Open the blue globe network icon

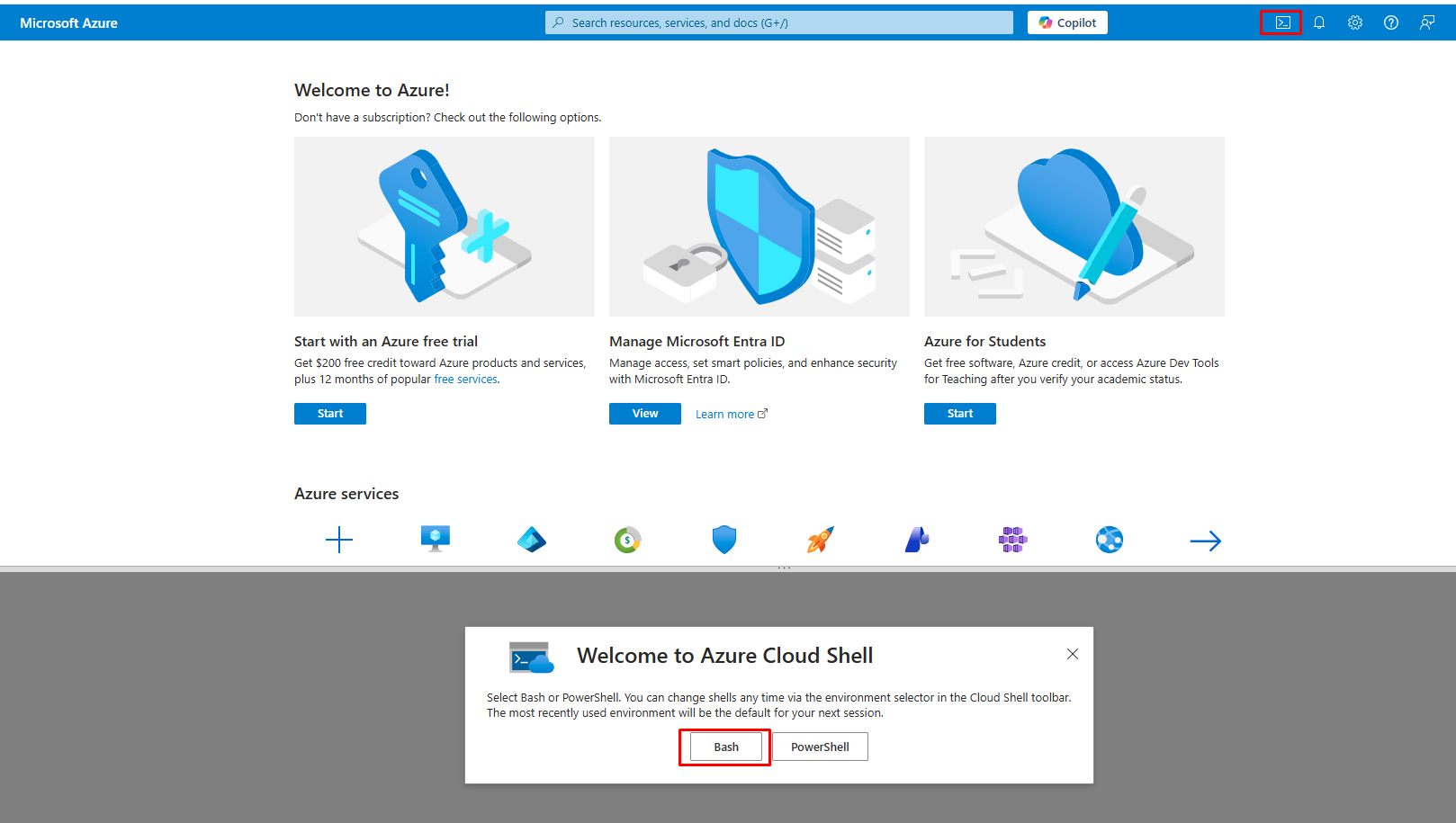1110,540
